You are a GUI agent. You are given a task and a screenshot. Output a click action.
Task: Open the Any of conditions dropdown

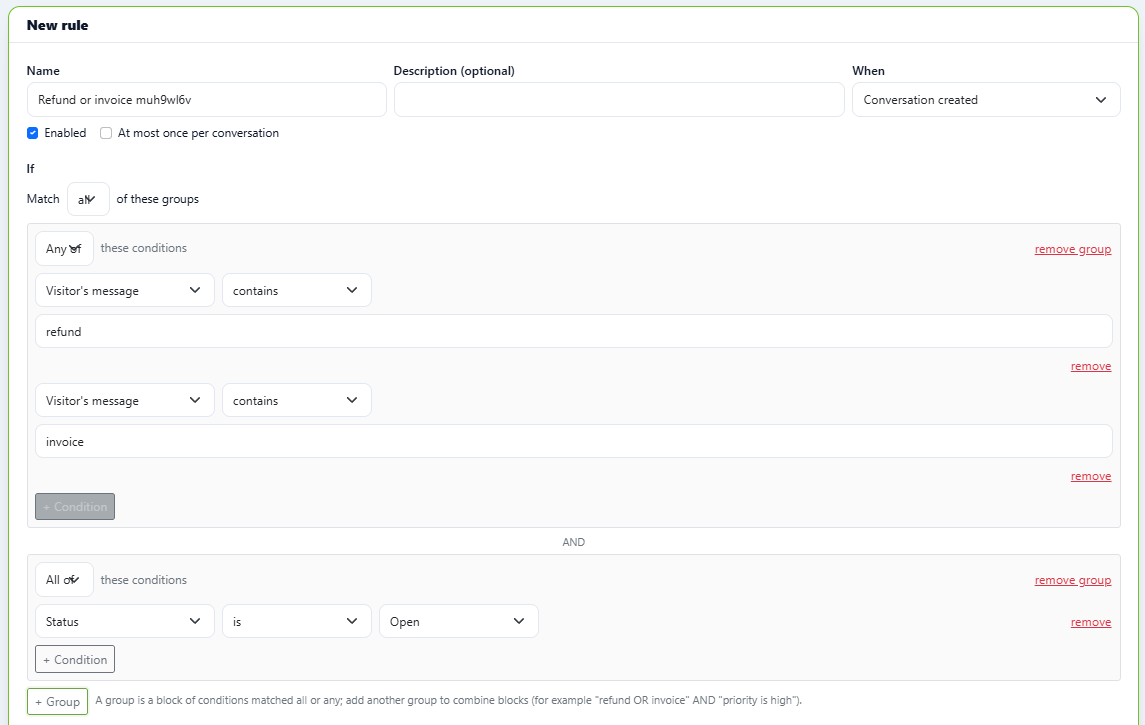pos(64,248)
